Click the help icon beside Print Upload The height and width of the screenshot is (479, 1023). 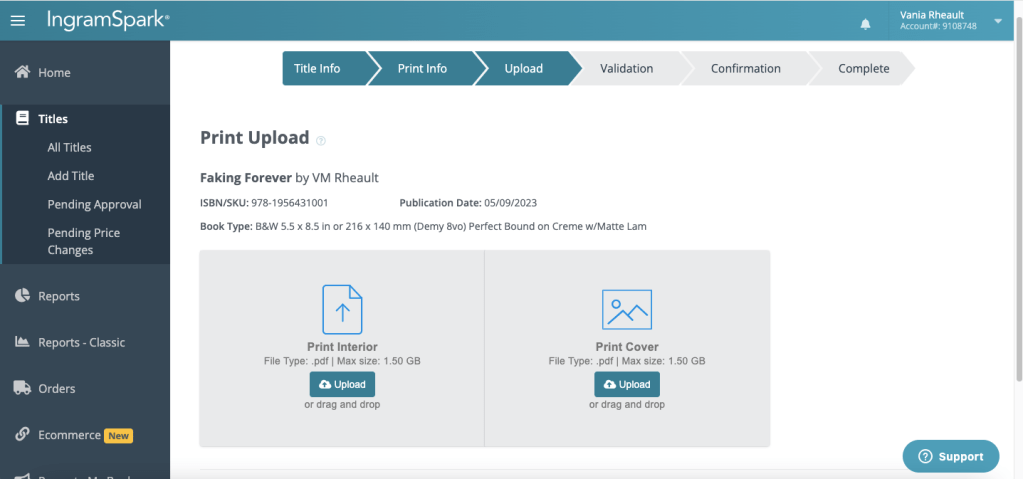click(x=321, y=140)
